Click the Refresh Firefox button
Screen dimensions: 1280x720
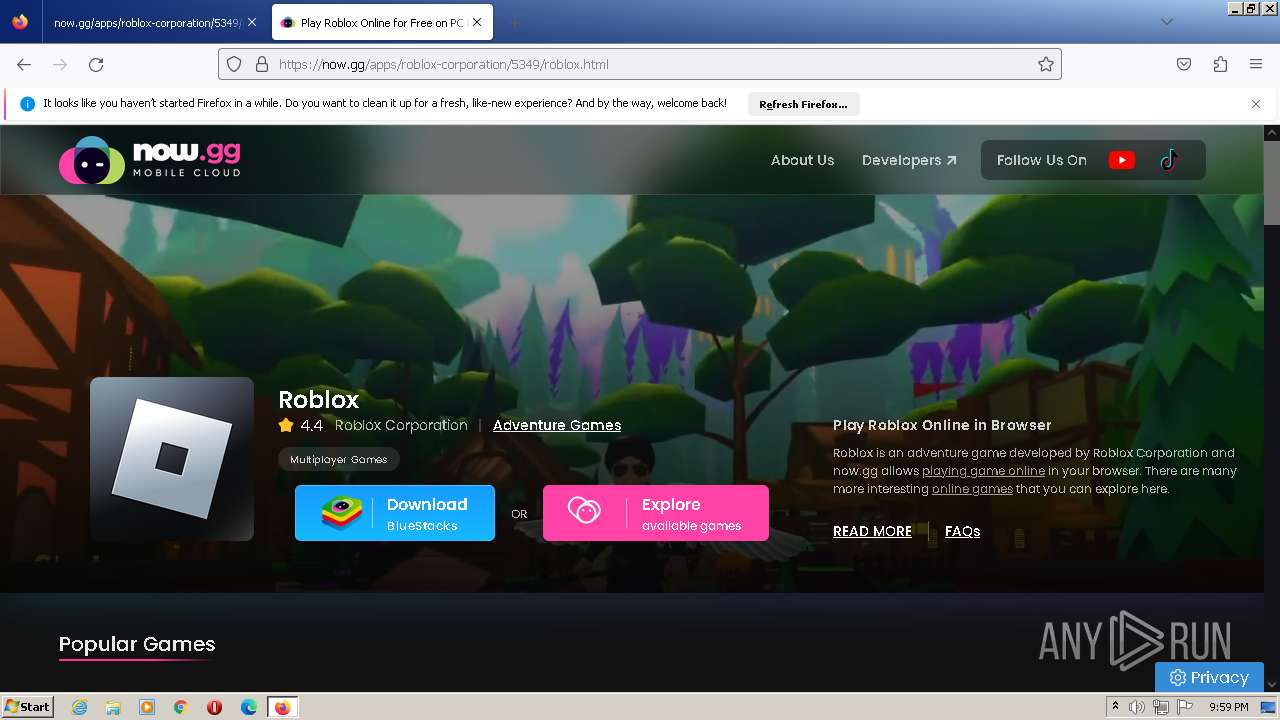coord(803,104)
